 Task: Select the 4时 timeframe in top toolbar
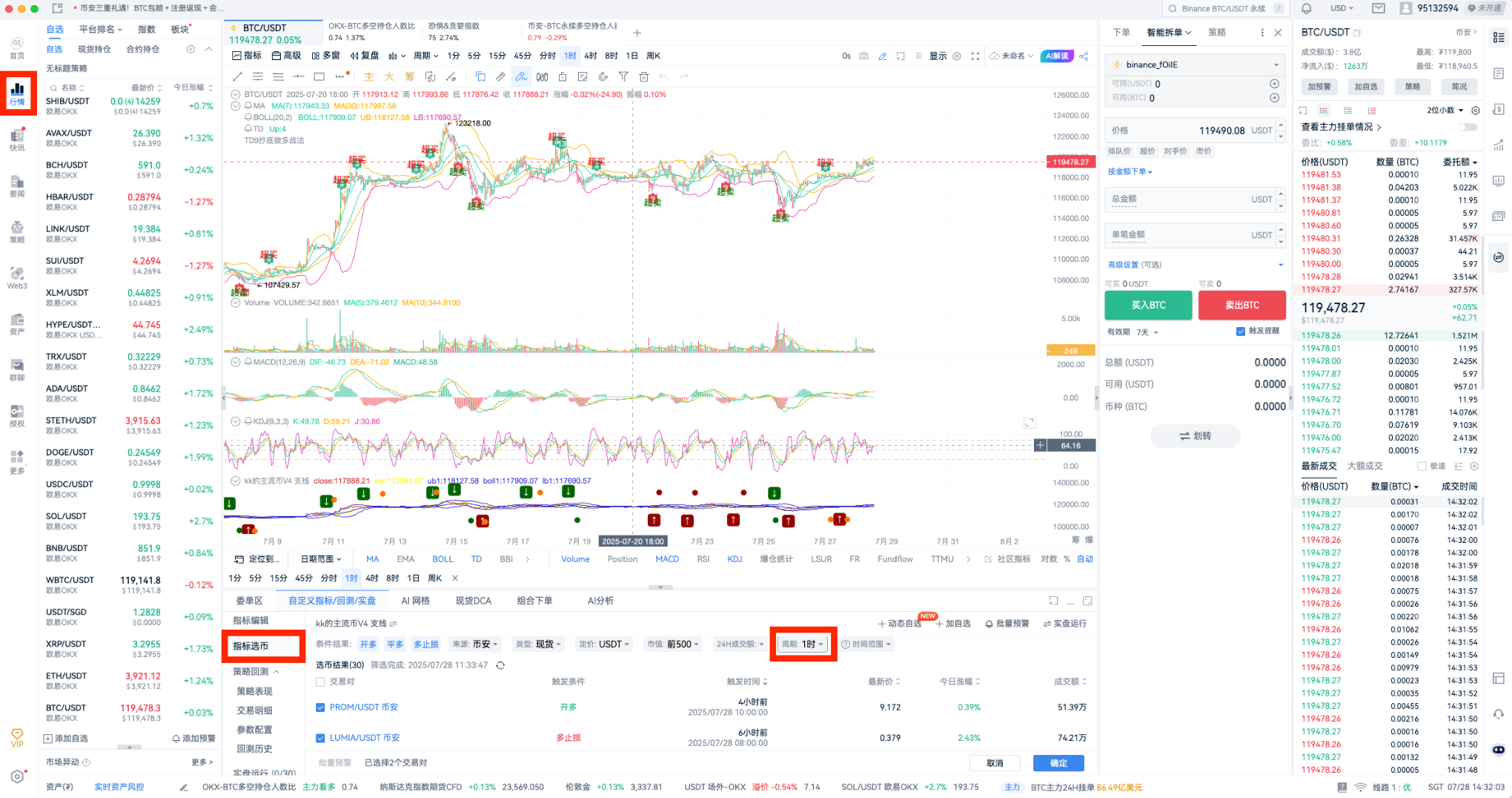591,56
